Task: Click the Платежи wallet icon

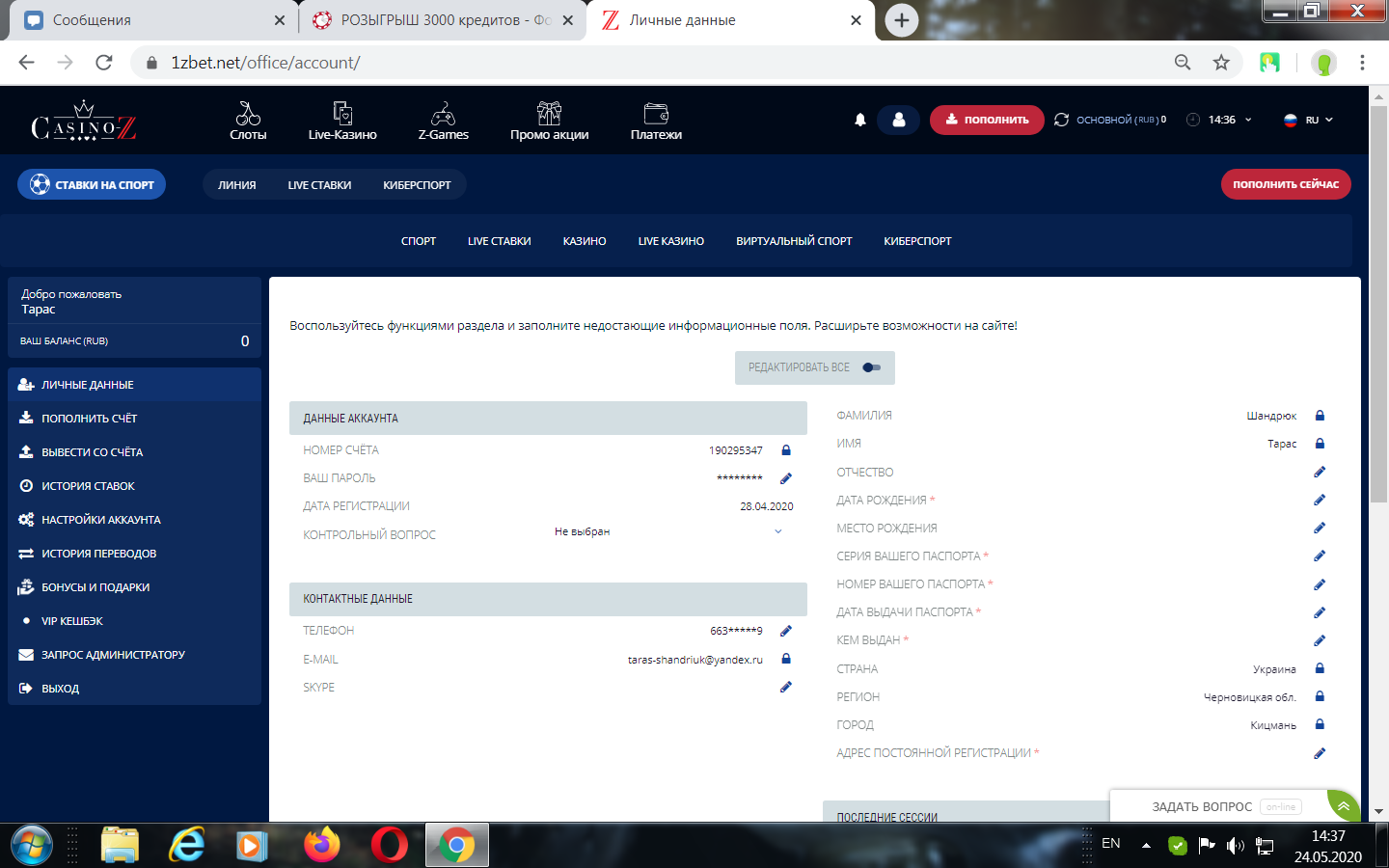Action: [656, 114]
